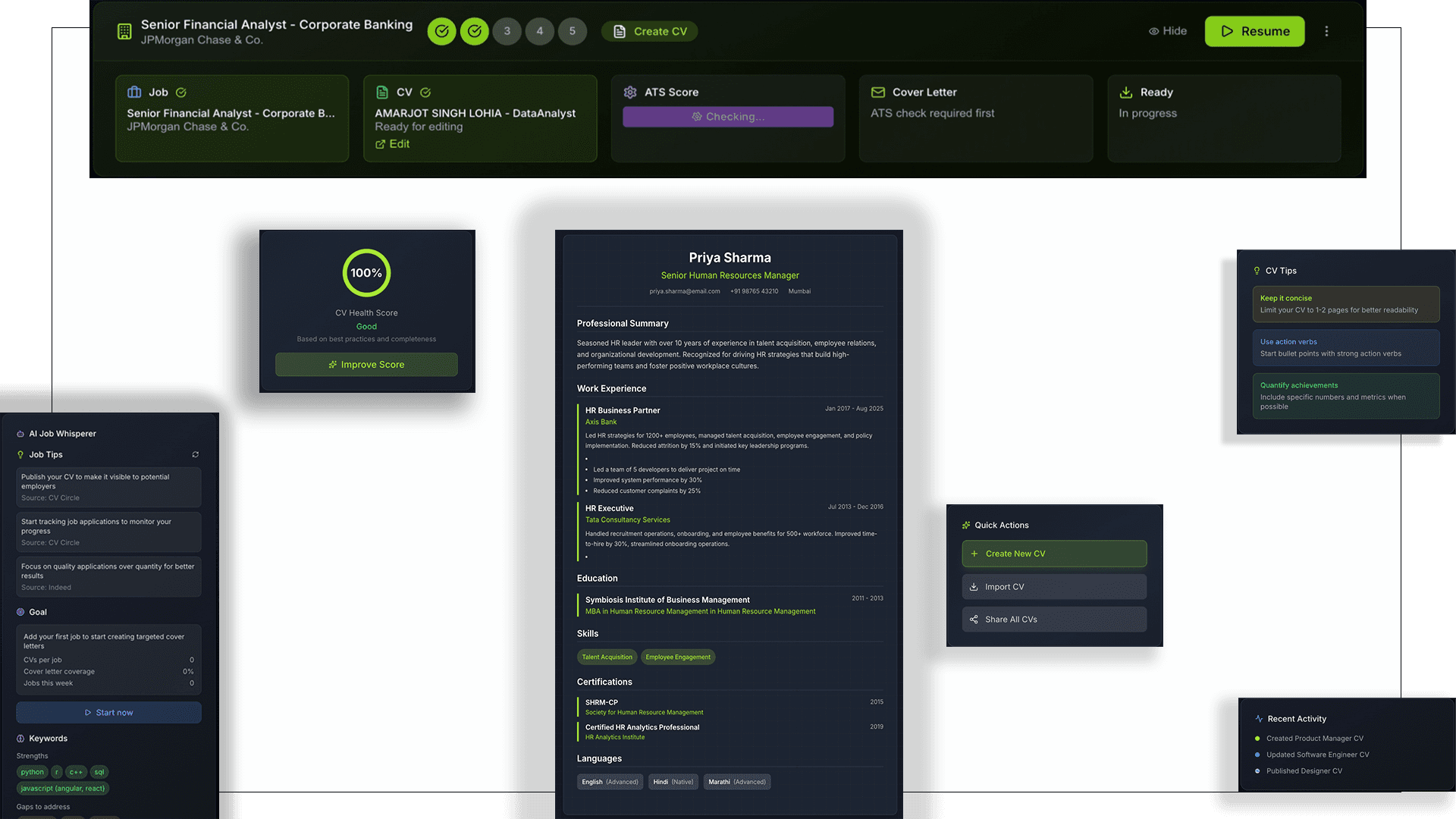Open the Job card for JPMorgan Chase
1456x819 pixels.
[x=231, y=118]
